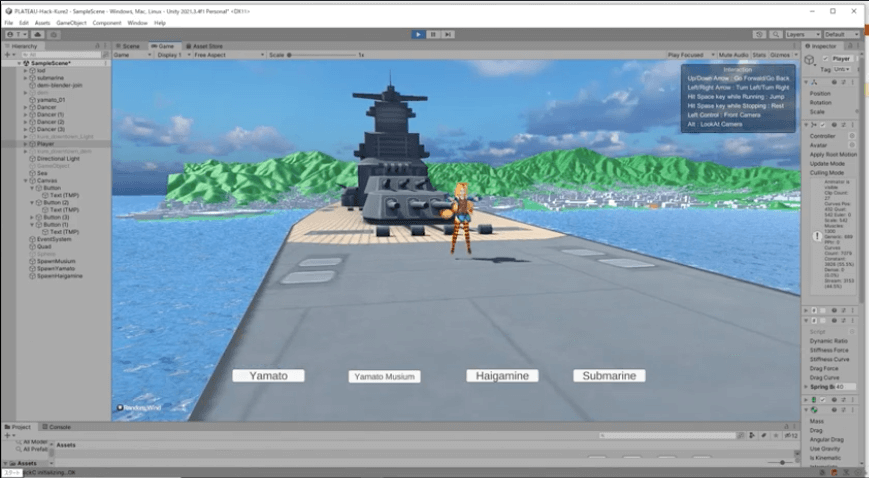Select Directional Light in Hierarchy
The height and width of the screenshot is (478, 869).
point(58,159)
